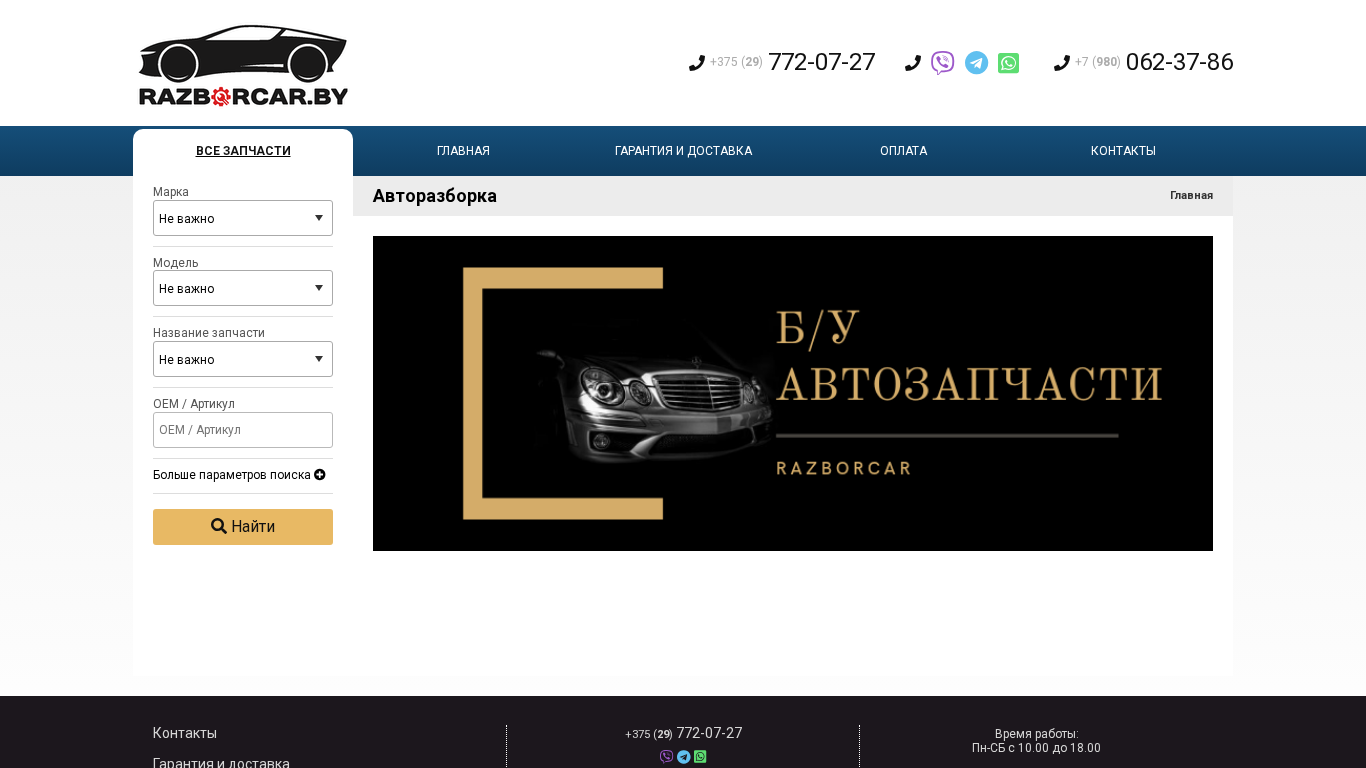The image size is (1366, 768).
Task: Click the Авторазборка page heading
Action: (x=435, y=196)
